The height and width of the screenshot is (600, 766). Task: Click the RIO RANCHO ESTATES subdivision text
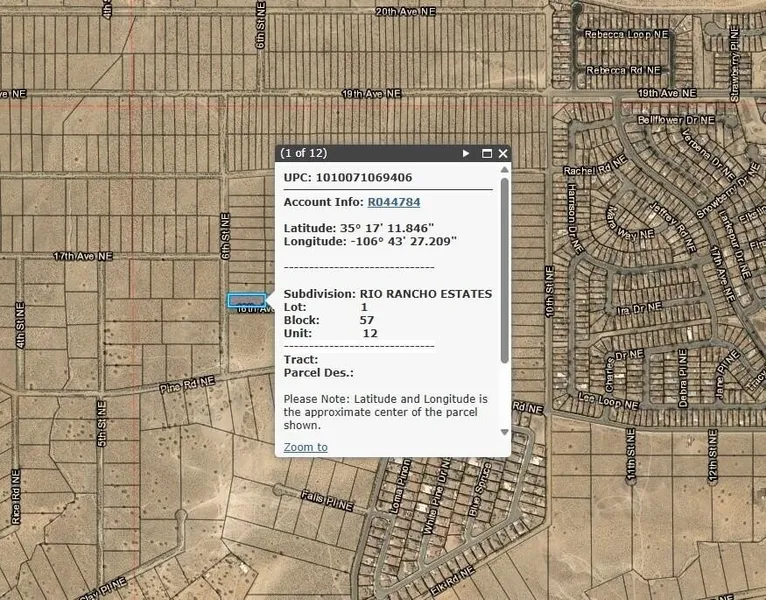click(425, 294)
